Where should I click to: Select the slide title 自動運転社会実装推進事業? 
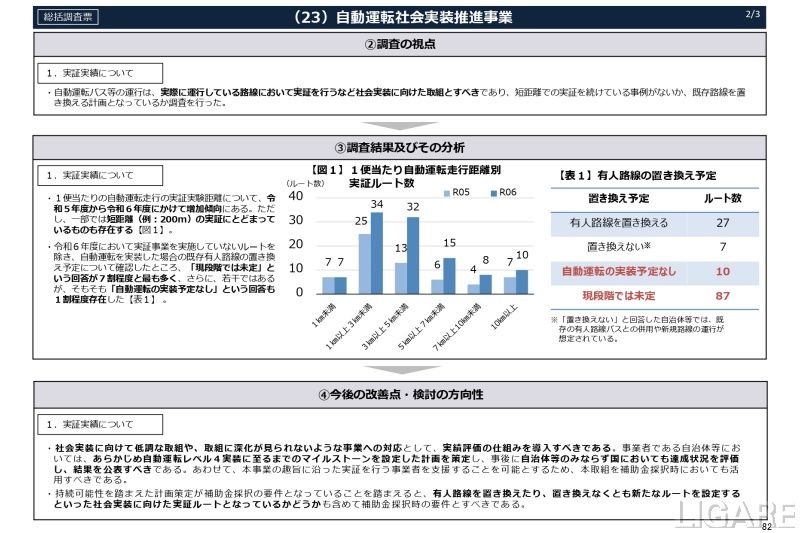[398, 17]
